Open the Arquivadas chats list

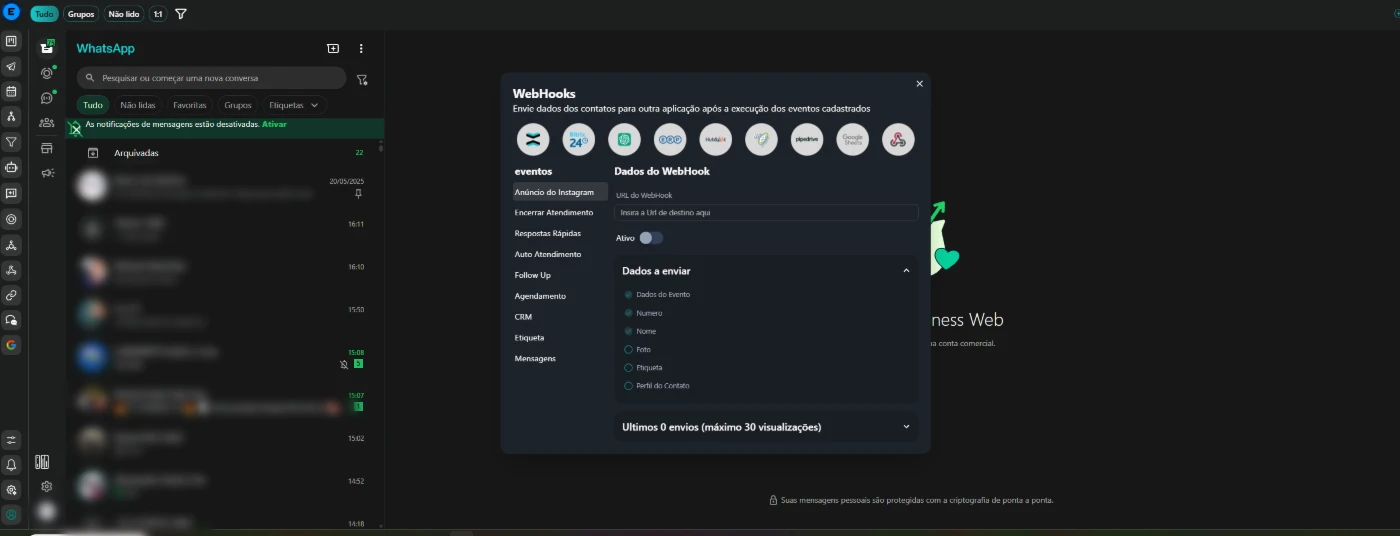136,153
